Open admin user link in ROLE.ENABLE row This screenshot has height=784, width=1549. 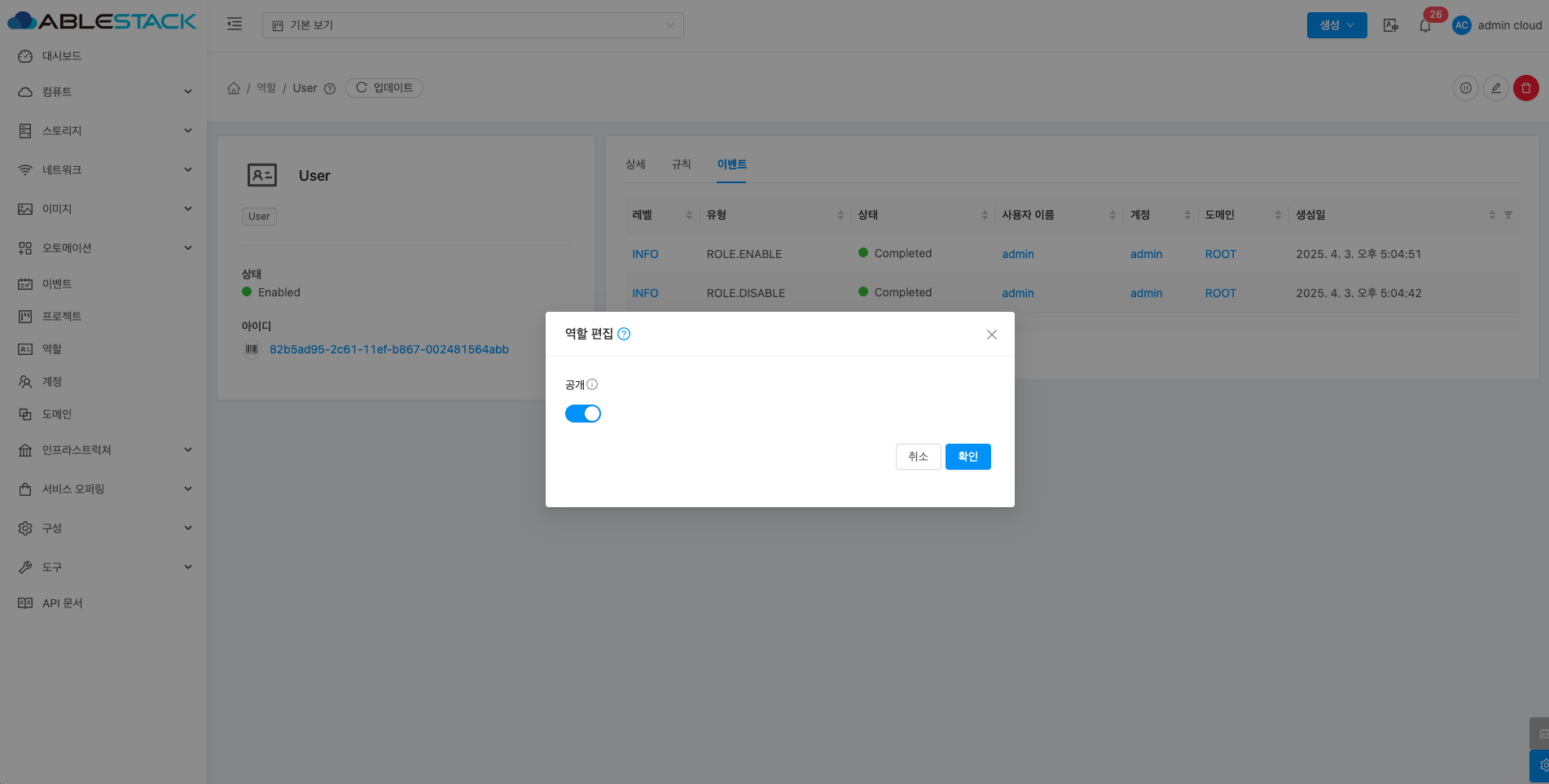click(1018, 254)
